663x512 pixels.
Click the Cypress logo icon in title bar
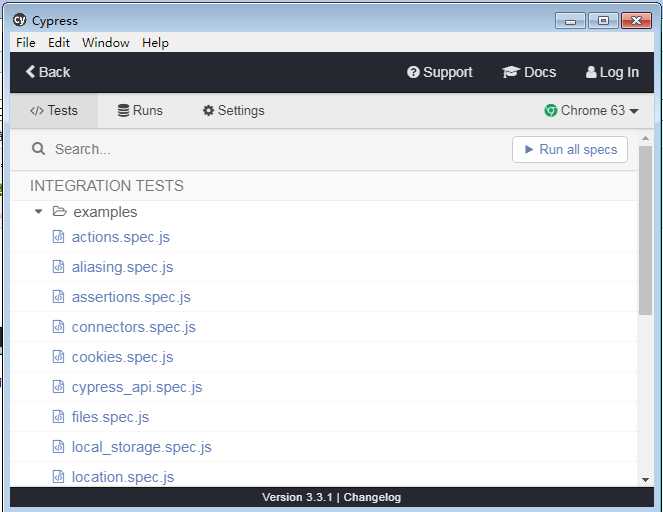[x=19, y=20]
